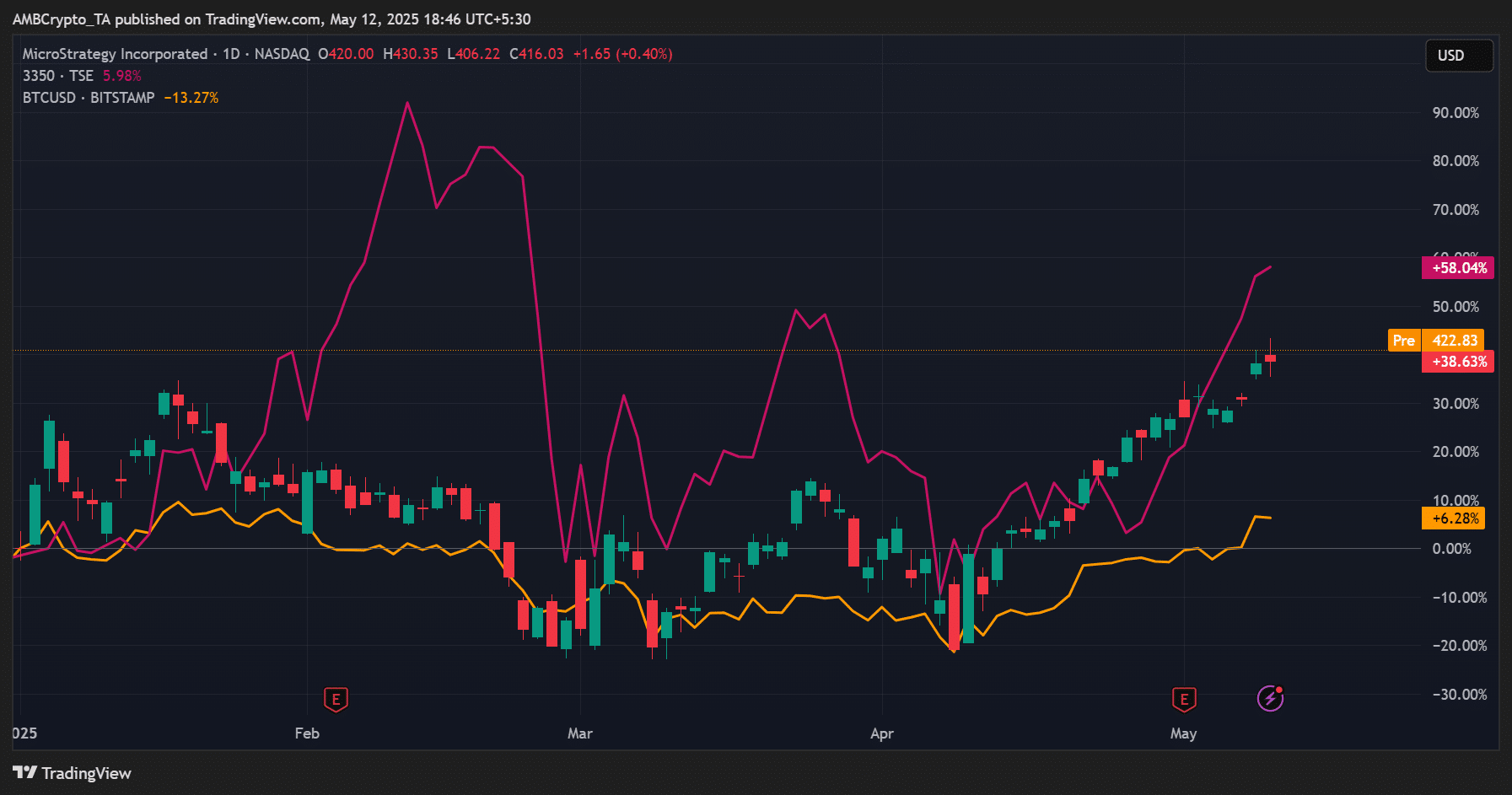
Task: Open the USD currency selector
Action: coord(1458,56)
